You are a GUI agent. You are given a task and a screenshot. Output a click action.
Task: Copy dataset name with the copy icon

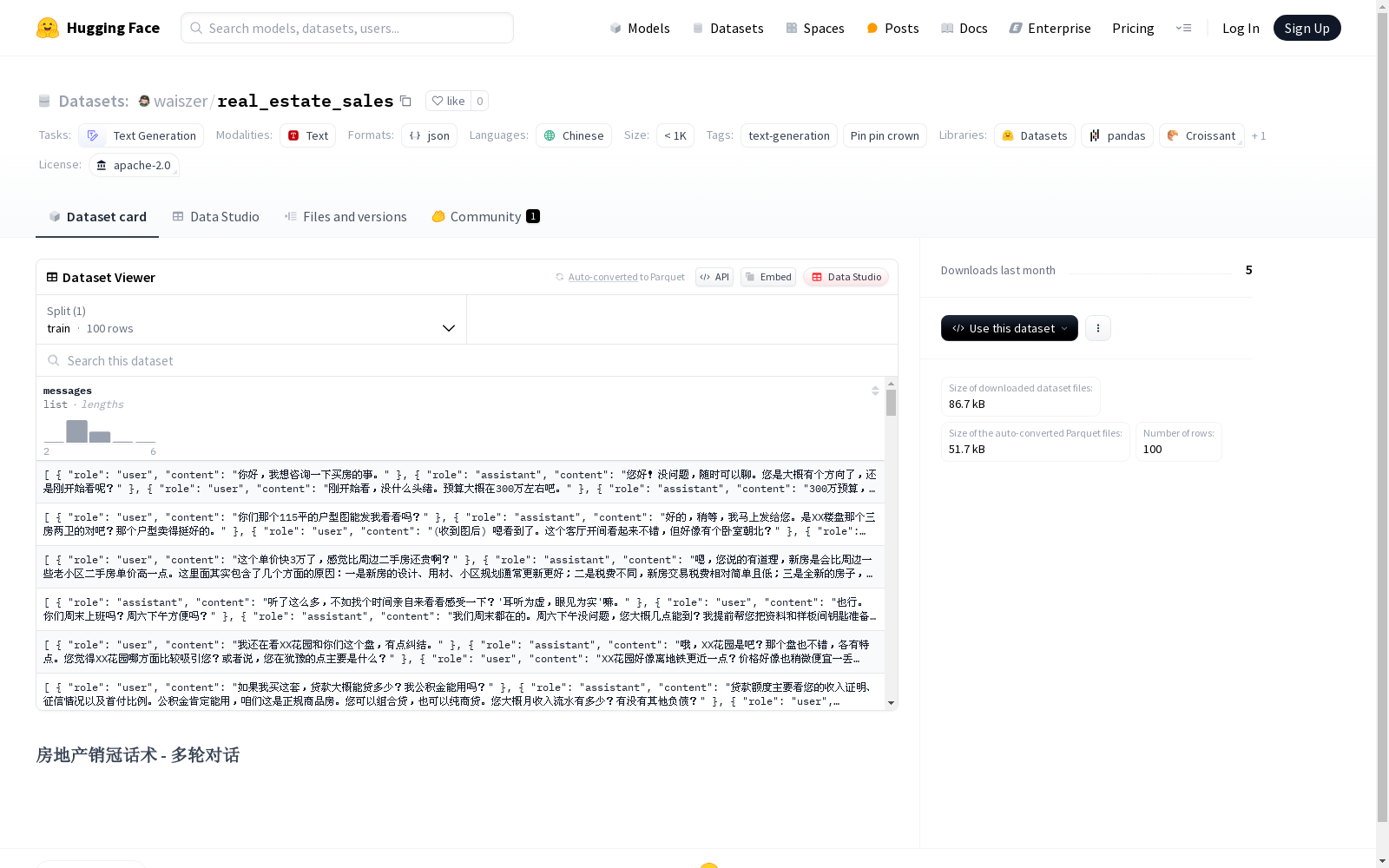tap(405, 101)
